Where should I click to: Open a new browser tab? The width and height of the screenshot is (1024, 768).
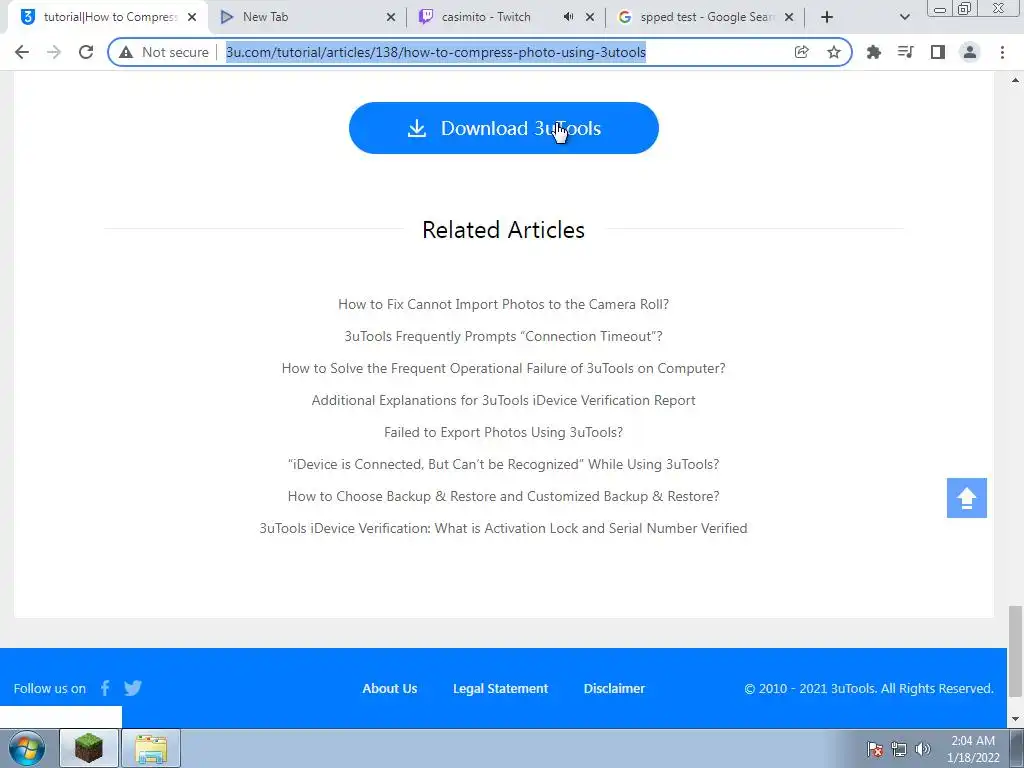click(827, 17)
